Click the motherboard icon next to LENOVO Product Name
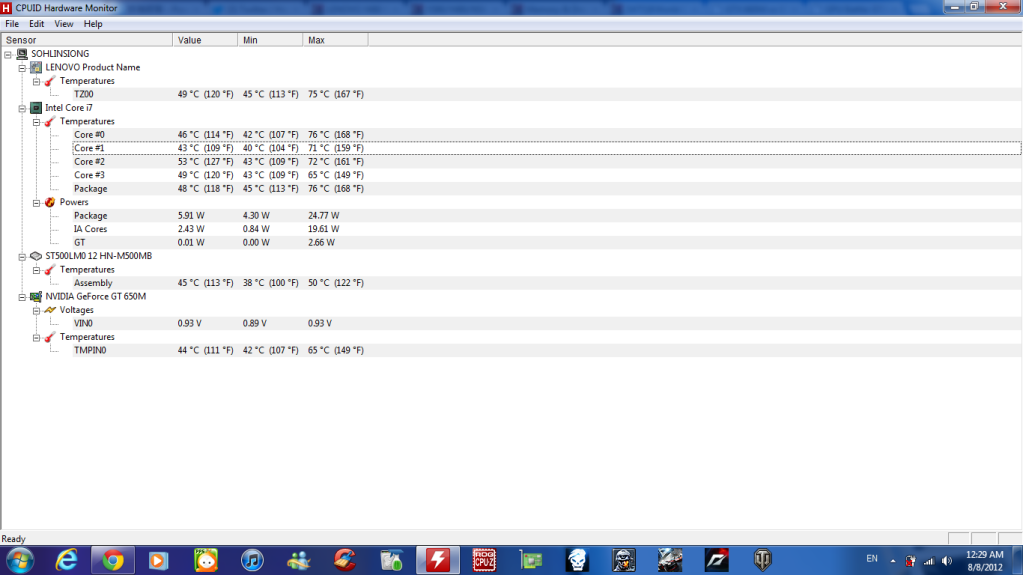Viewport: 1023px width, 575px height. 36,67
